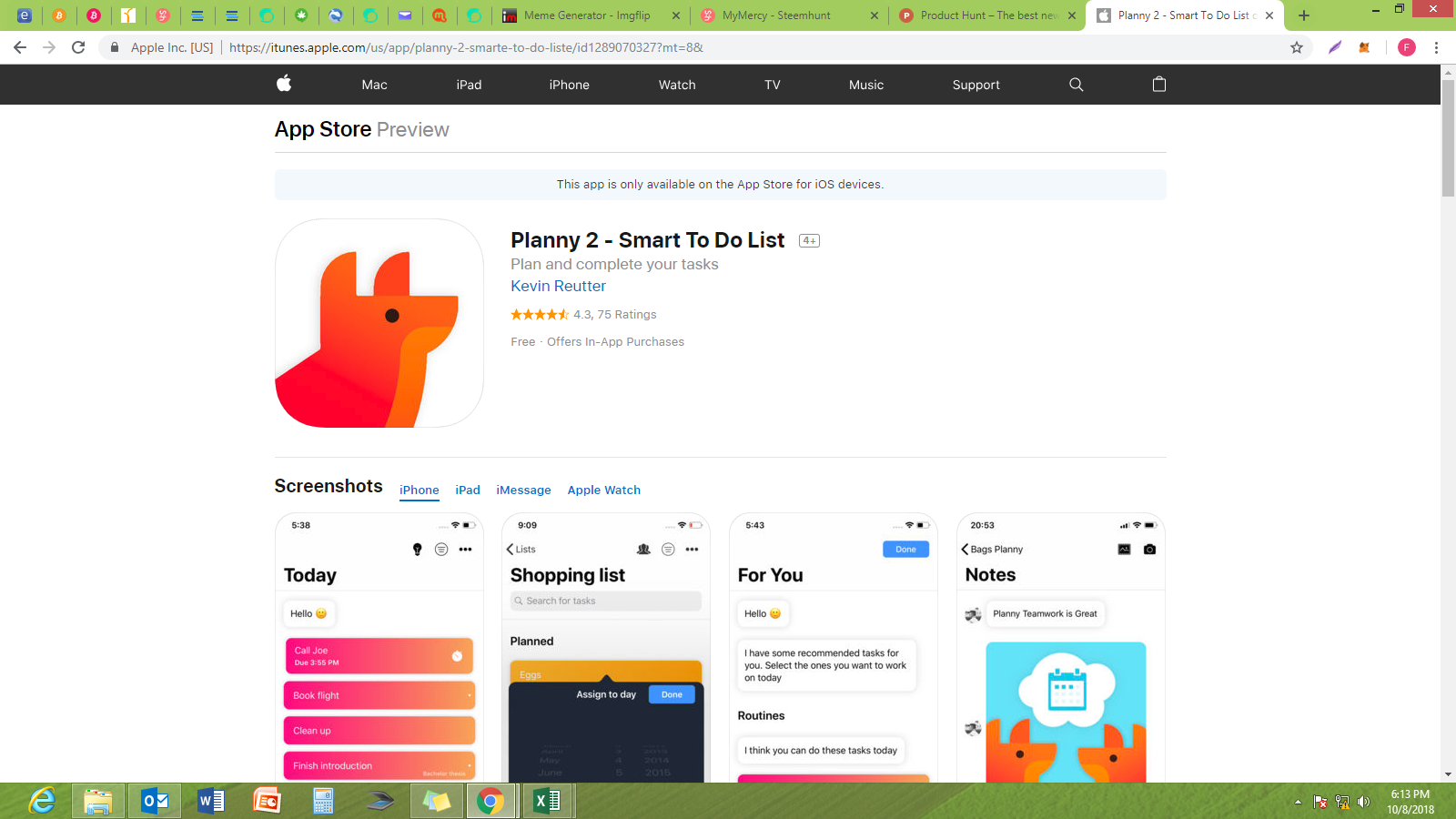Image resolution: width=1456 pixels, height=819 pixels.
Task: Open the Chrome three-dot menu
Action: pos(1436,47)
